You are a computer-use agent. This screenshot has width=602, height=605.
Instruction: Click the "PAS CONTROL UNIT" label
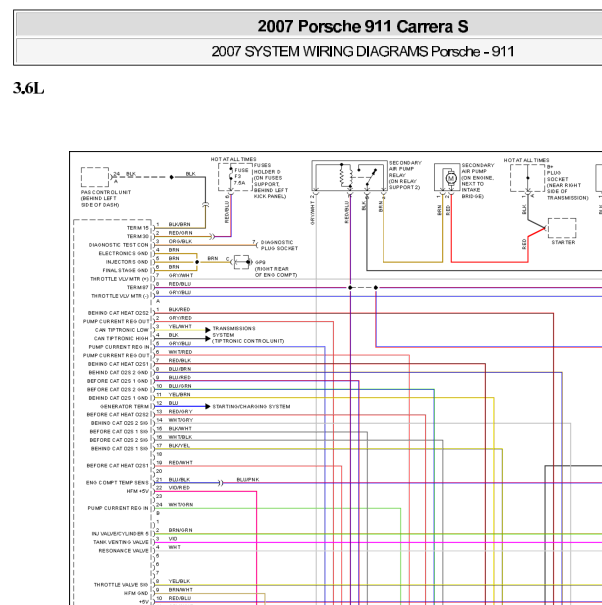point(106,192)
